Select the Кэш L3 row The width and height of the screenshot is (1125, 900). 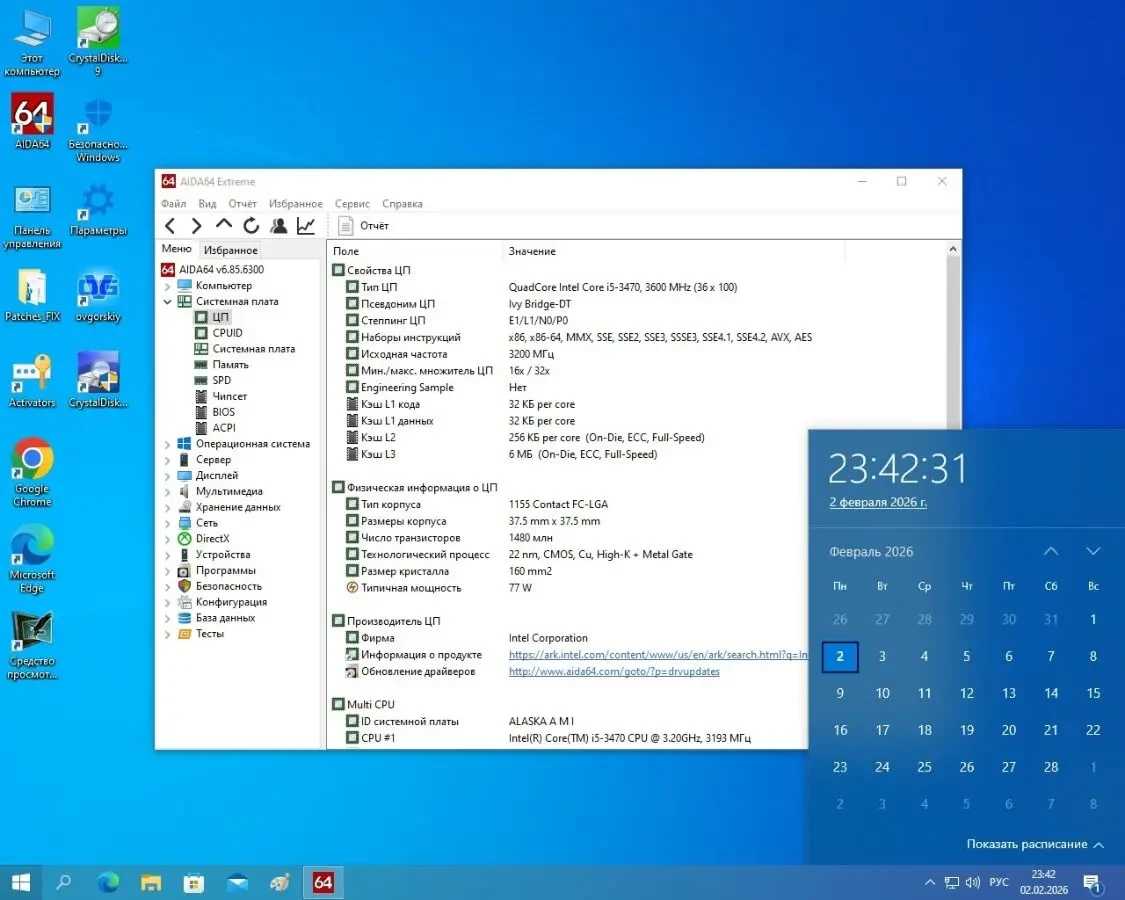577,454
